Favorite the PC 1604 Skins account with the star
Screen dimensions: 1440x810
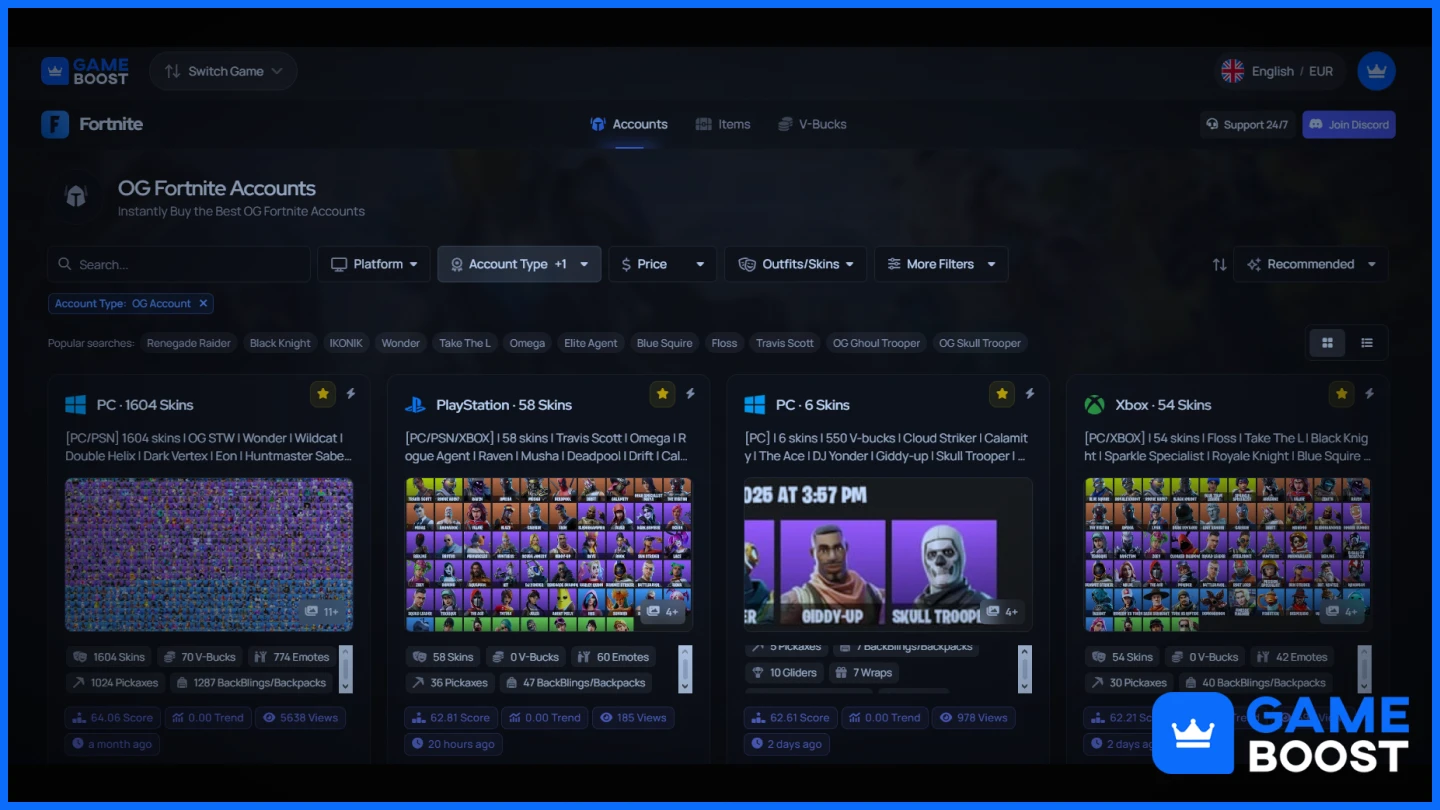pyautogui.click(x=323, y=394)
